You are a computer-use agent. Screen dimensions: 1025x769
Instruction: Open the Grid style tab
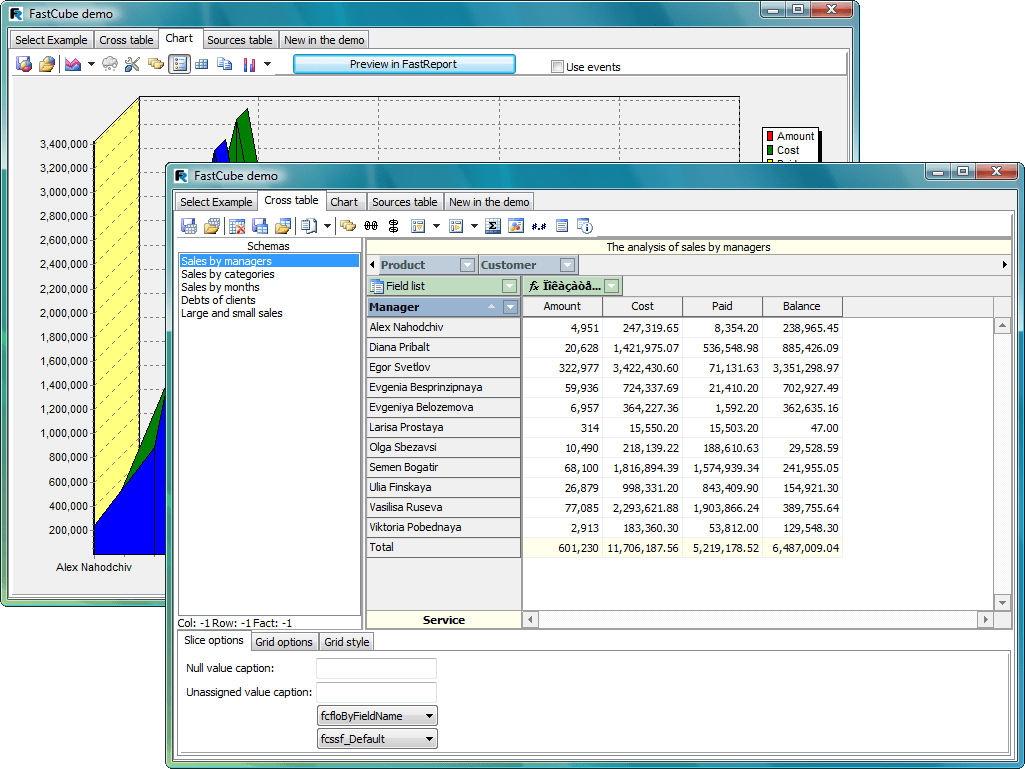pos(346,642)
